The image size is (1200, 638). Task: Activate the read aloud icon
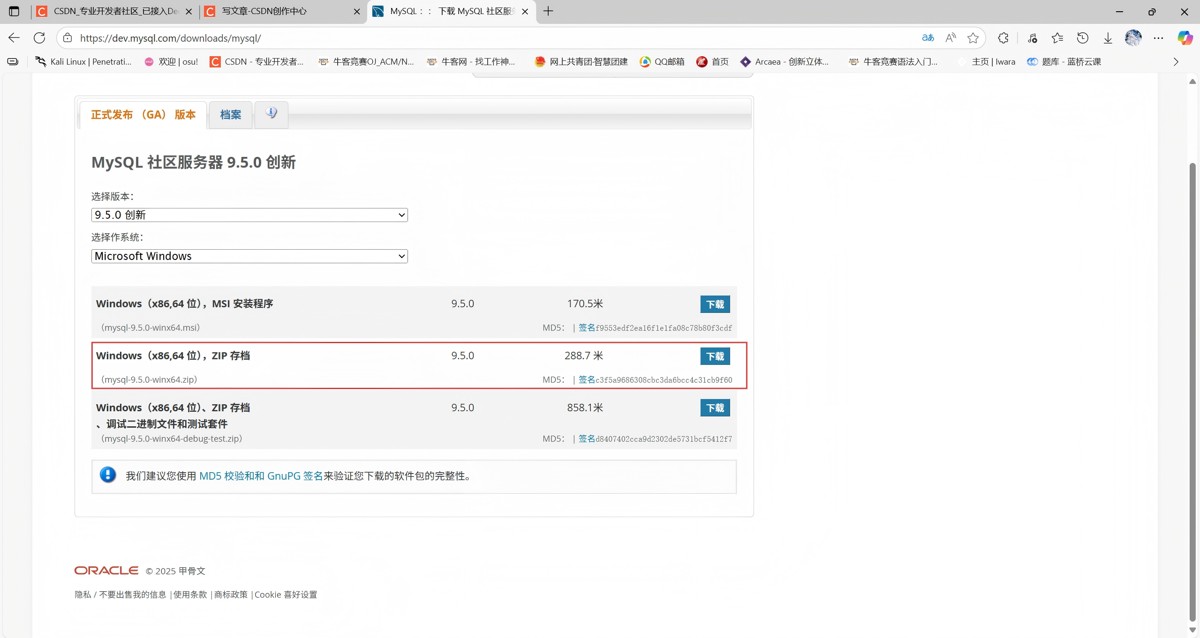(950, 38)
